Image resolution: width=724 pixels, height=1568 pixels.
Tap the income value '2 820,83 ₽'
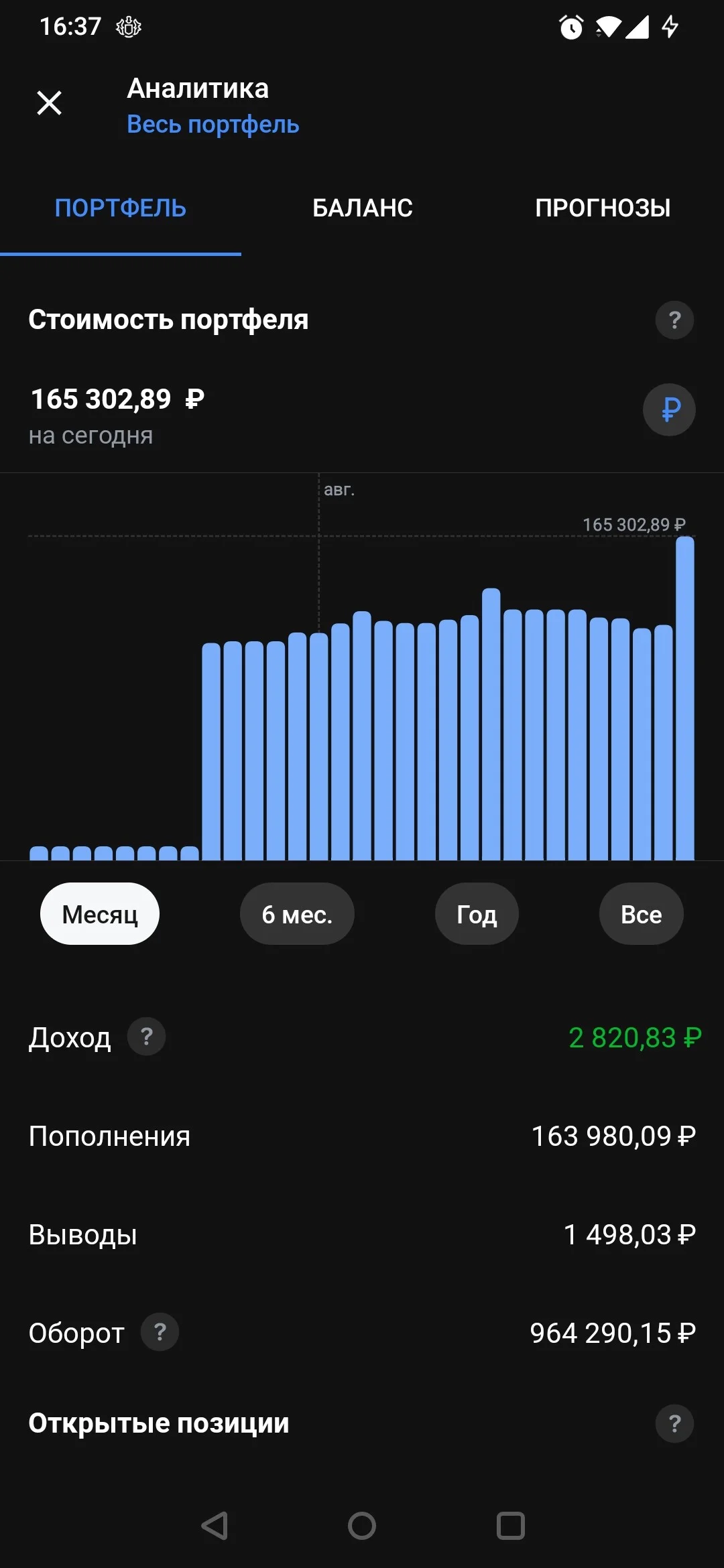tap(635, 1038)
